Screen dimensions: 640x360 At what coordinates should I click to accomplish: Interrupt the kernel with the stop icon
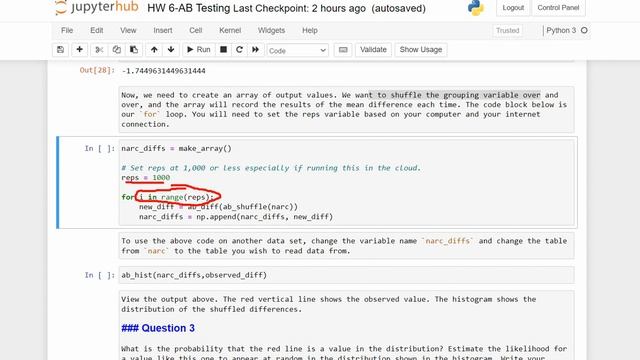[x=223, y=50]
